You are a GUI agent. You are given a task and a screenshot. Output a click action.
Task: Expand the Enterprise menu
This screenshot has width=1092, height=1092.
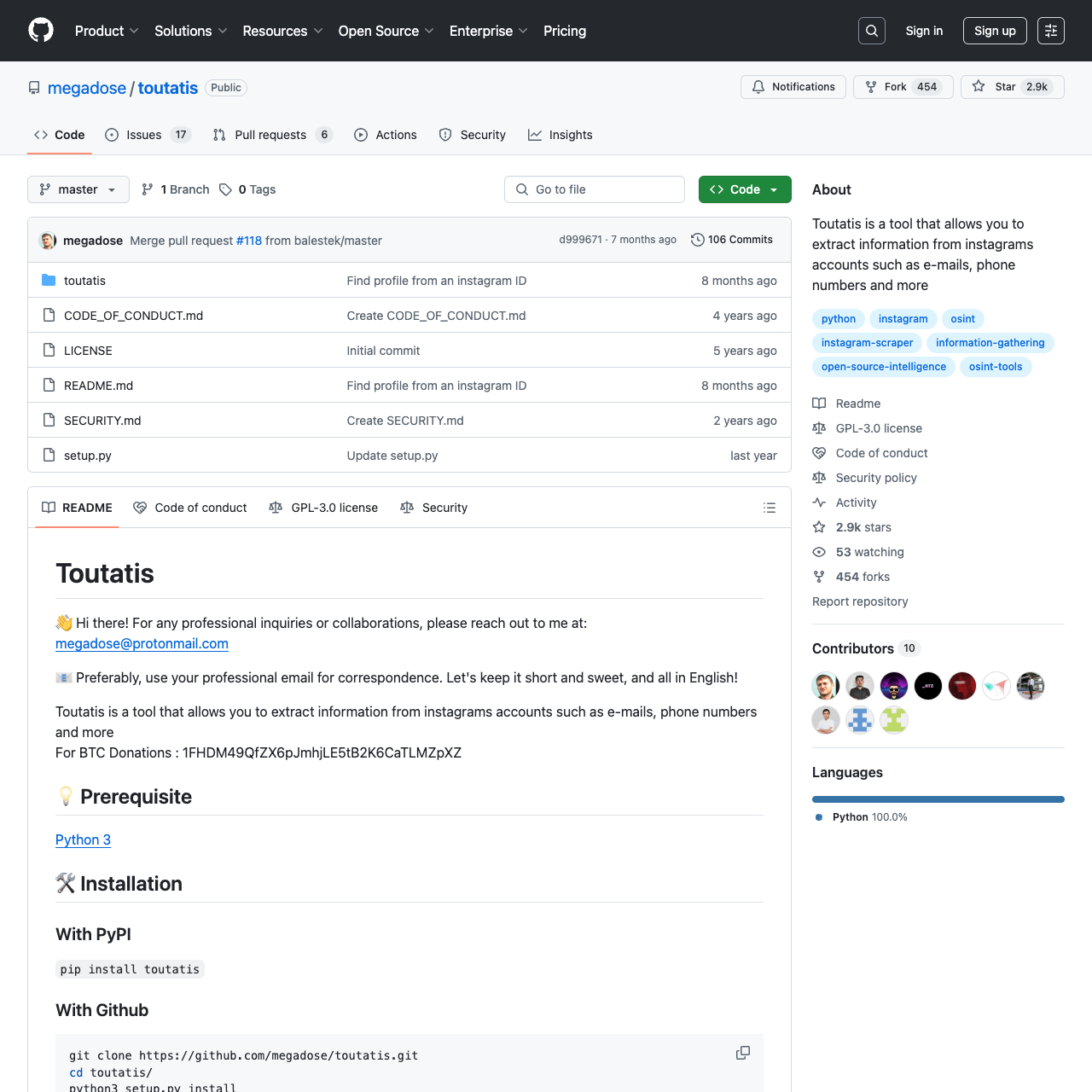pyautogui.click(x=489, y=31)
